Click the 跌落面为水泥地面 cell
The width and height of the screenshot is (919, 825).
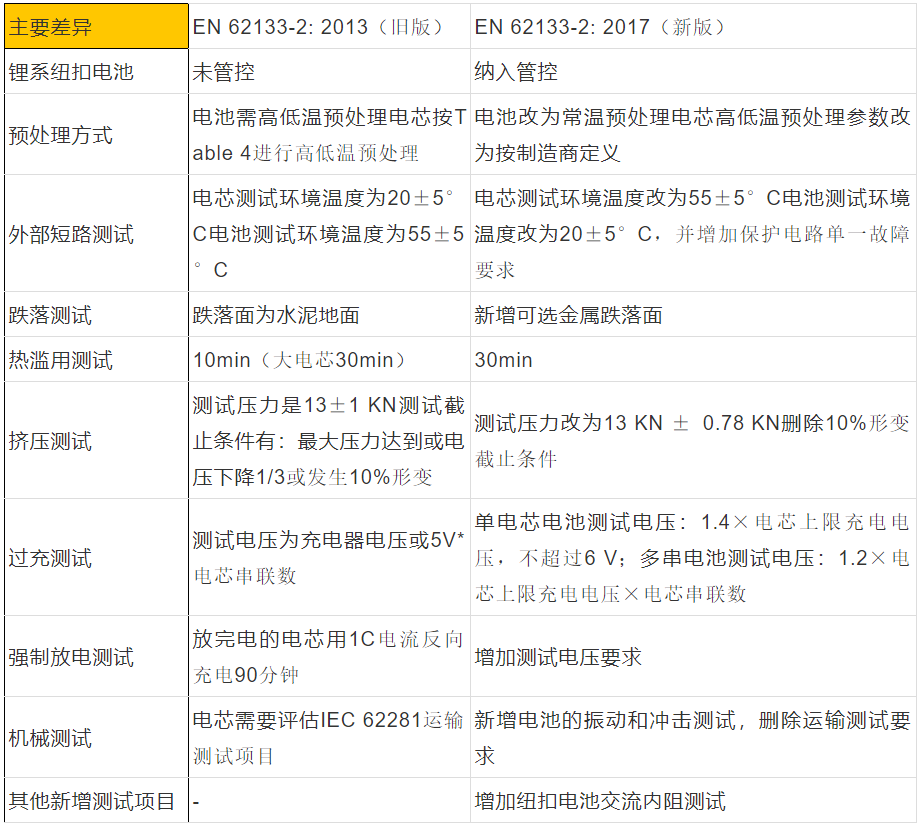click(276, 315)
